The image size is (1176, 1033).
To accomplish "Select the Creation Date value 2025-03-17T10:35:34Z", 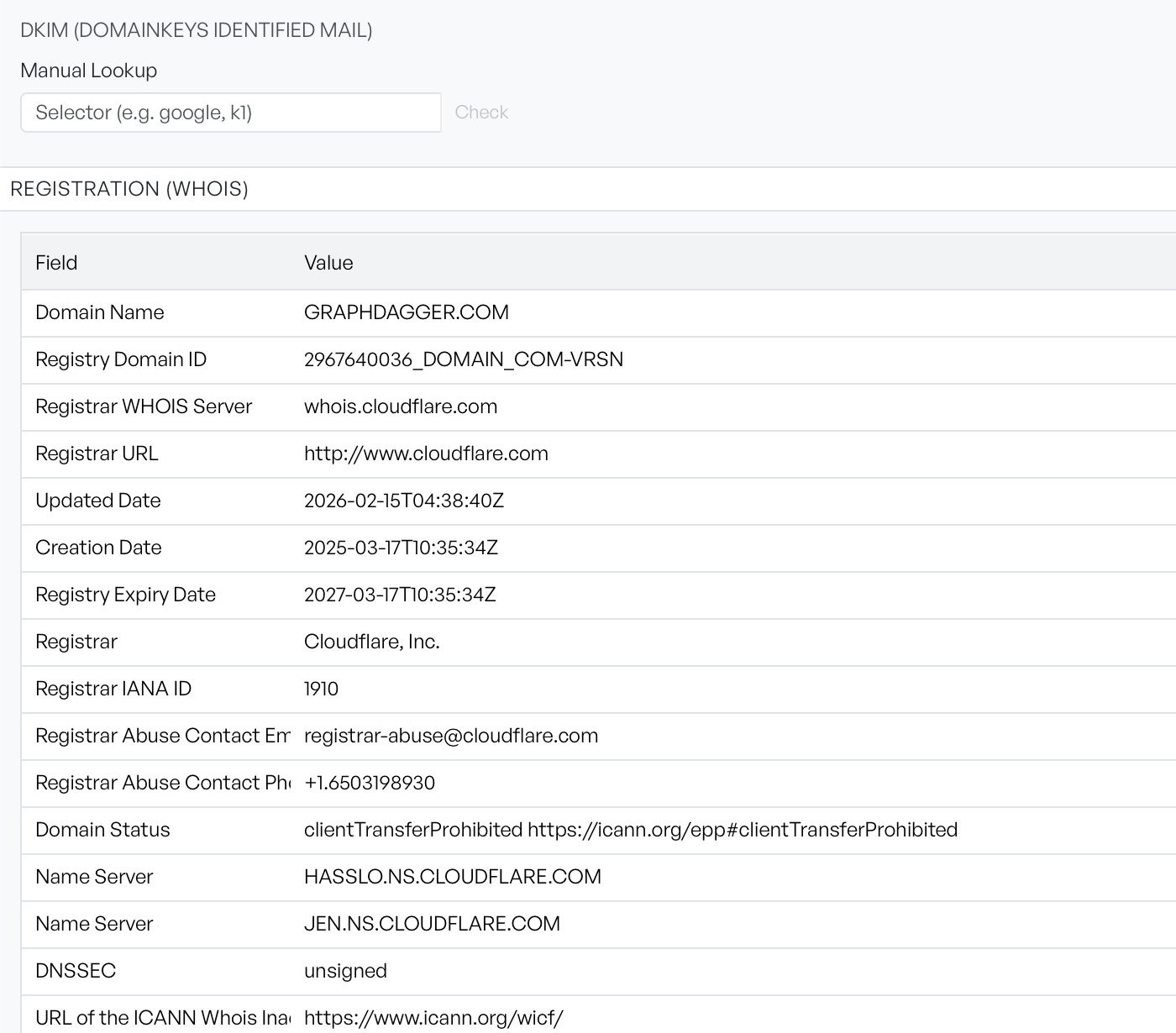I will point(401,548).
